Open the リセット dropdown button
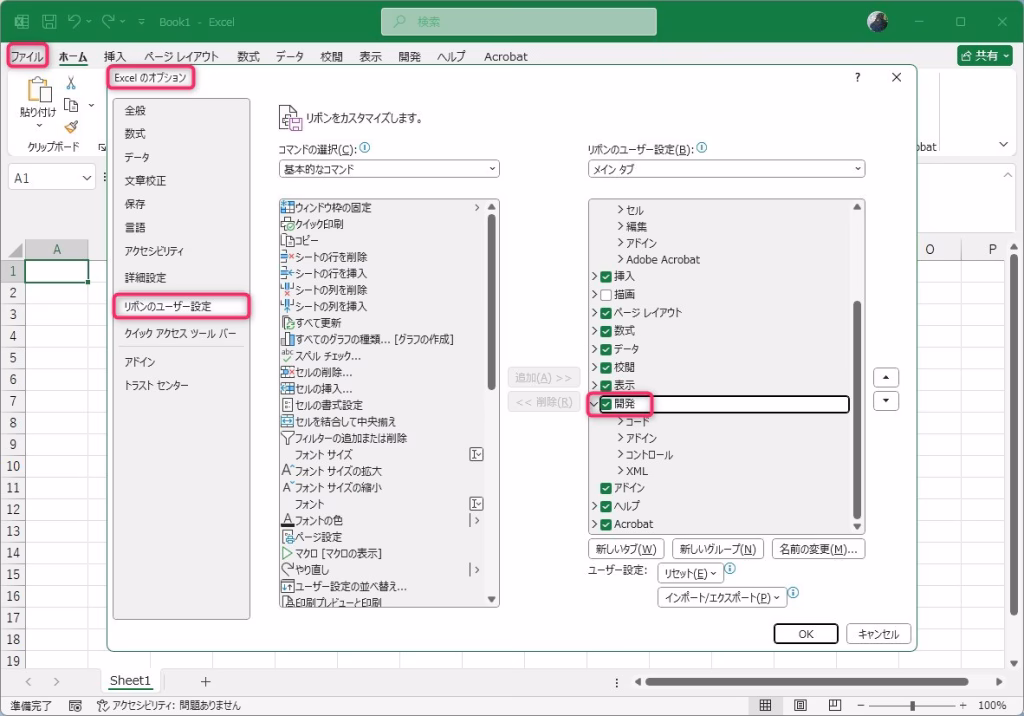The image size is (1024, 716). tap(690, 574)
